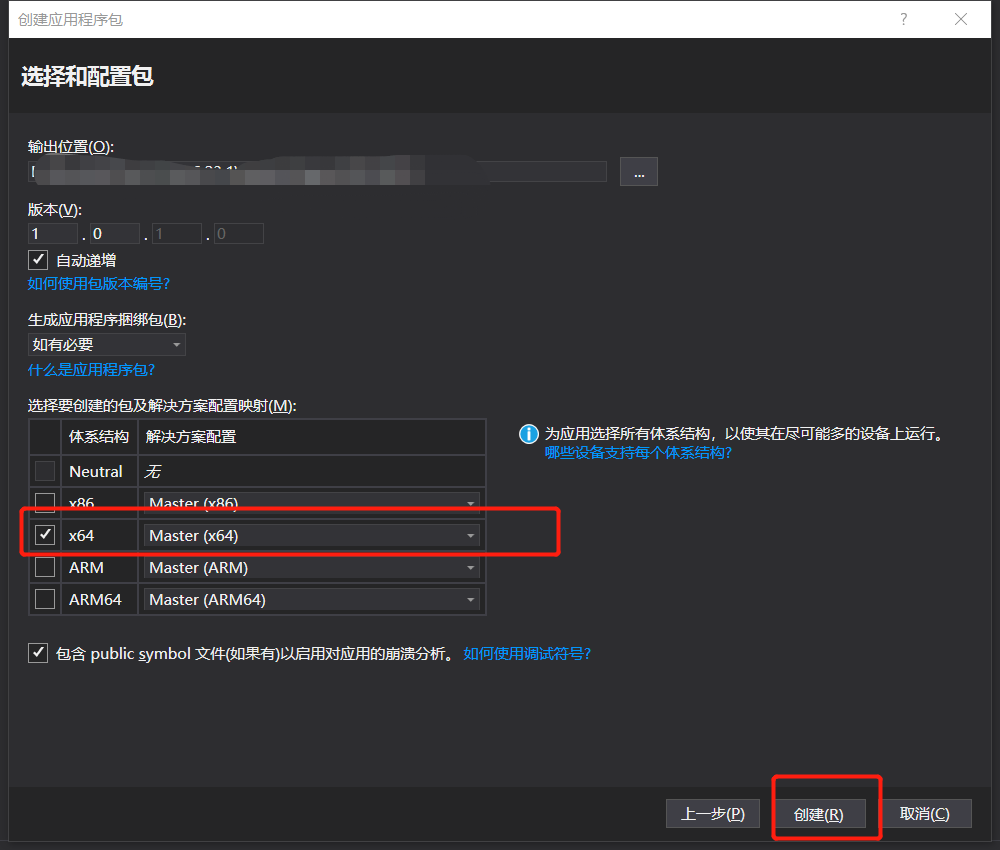Check the x86 architecture checkbox
This screenshot has width=1000, height=850.
[44, 502]
